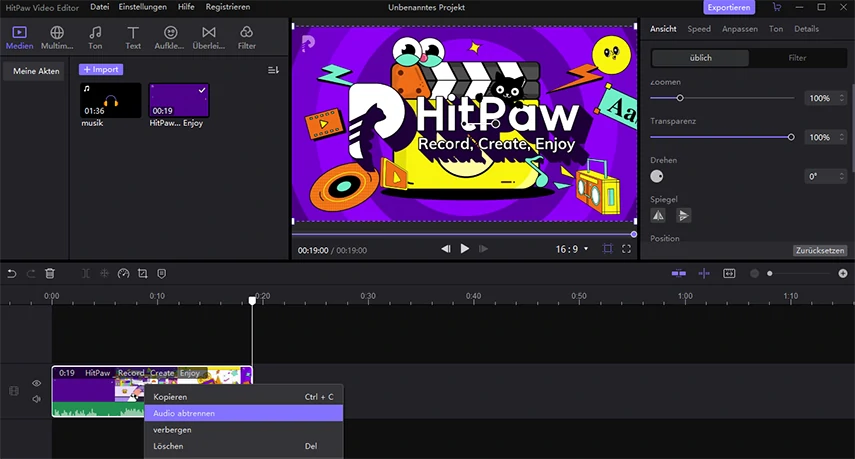Click the preview progress bar handle
The height and width of the screenshot is (459, 855).
(634, 234)
